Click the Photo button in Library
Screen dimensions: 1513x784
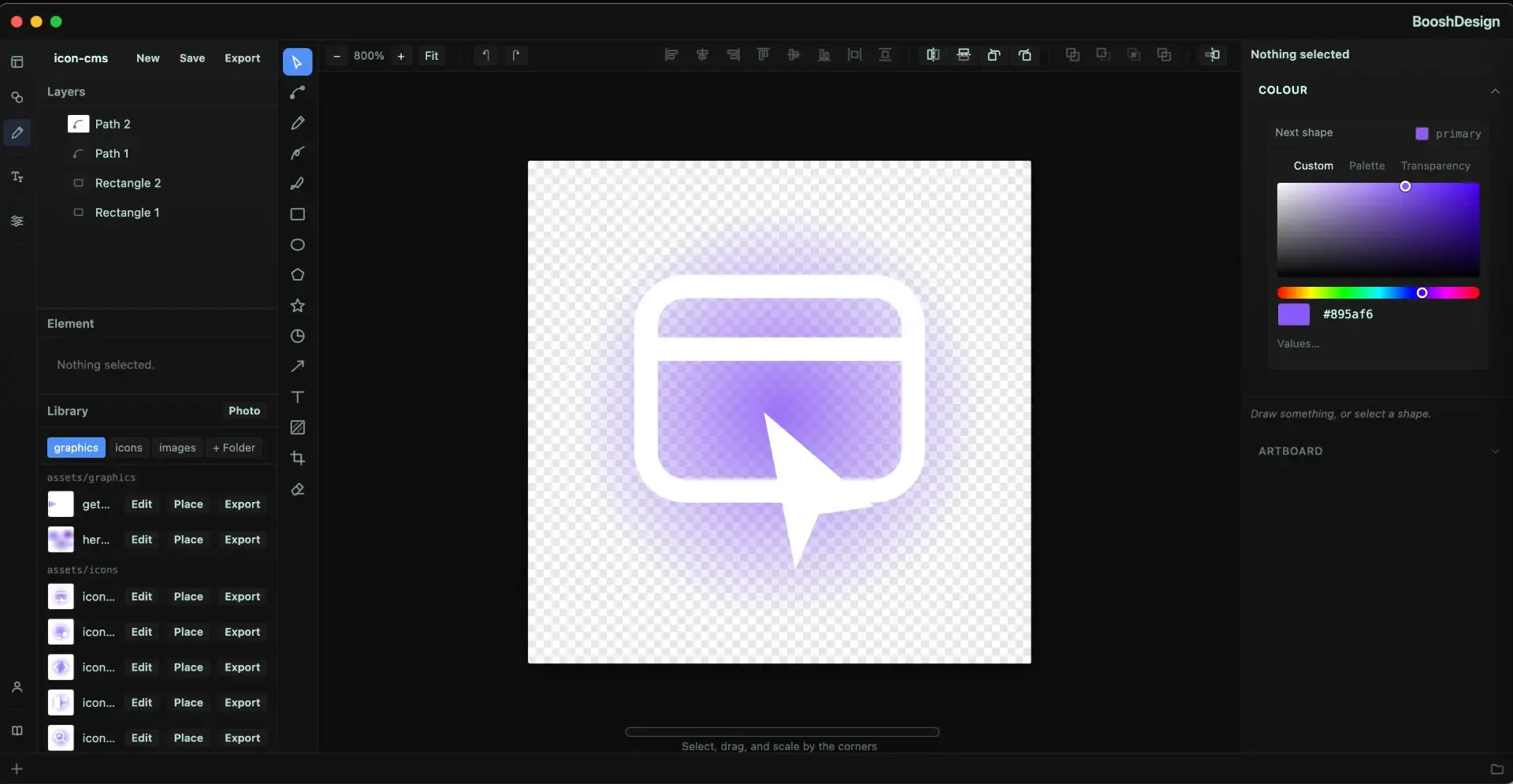tap(244, 411)
